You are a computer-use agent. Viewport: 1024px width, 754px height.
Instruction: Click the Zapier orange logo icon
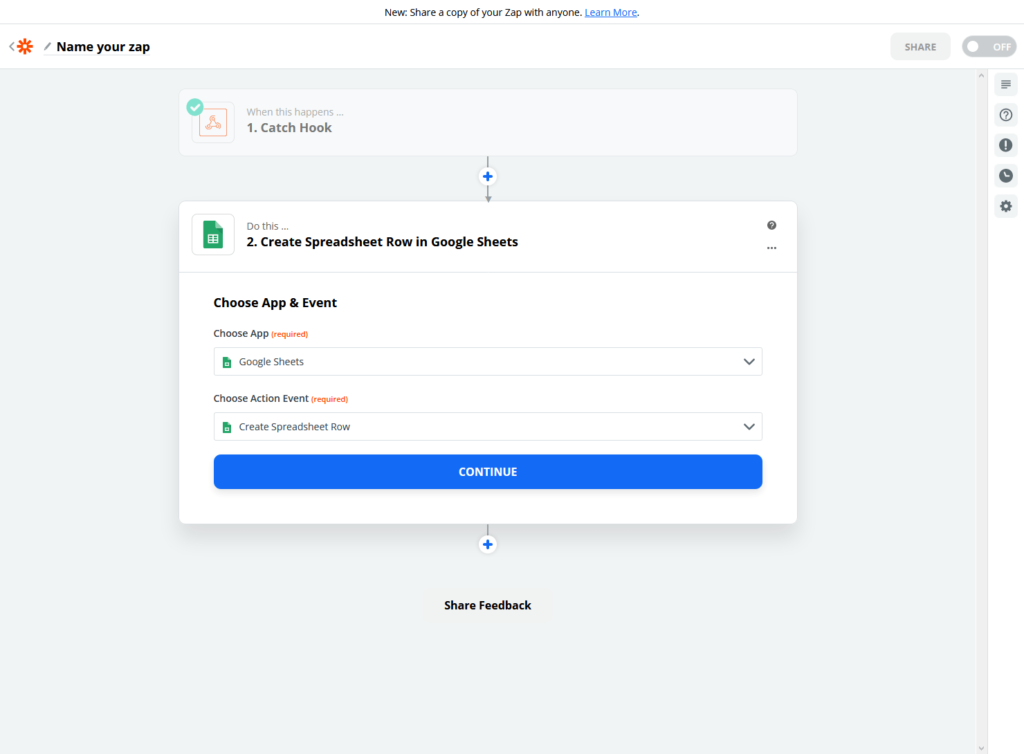point(25,46)
